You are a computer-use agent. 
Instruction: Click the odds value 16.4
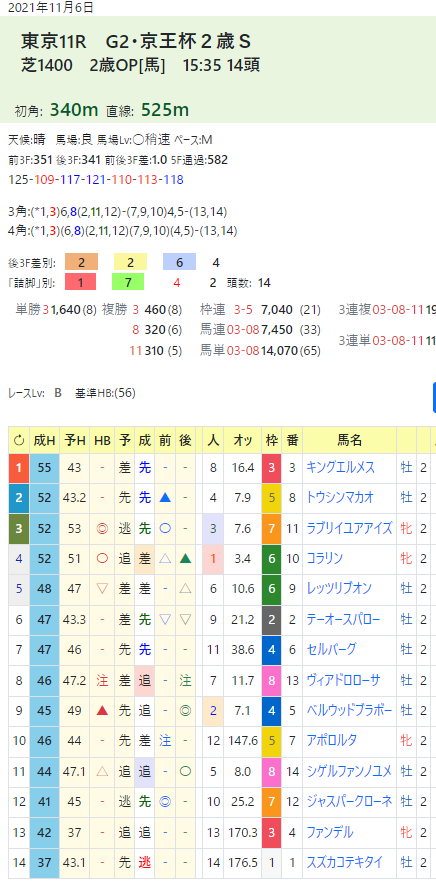click(x=244, y=468)
